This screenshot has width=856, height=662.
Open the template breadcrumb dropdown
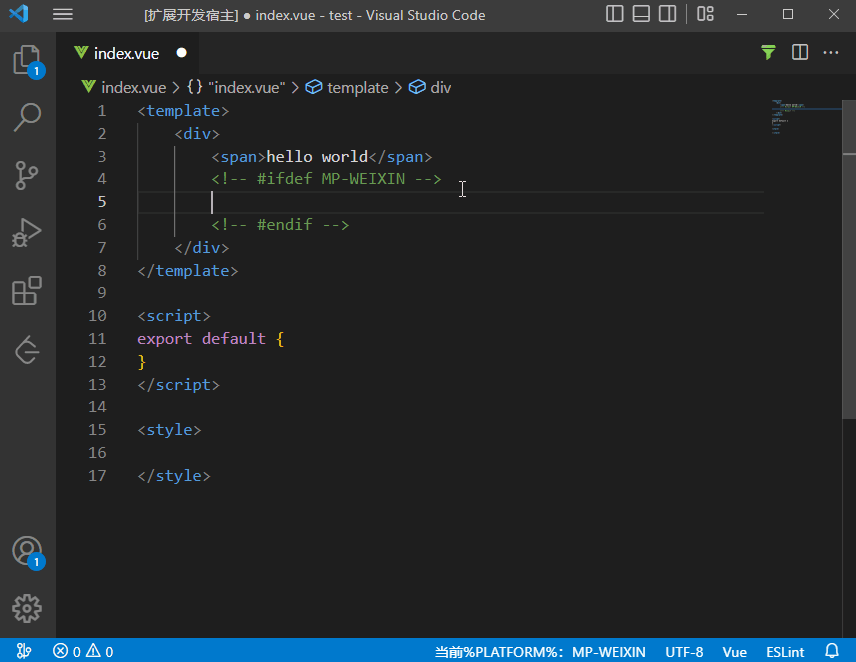click(x=357, y=87)
